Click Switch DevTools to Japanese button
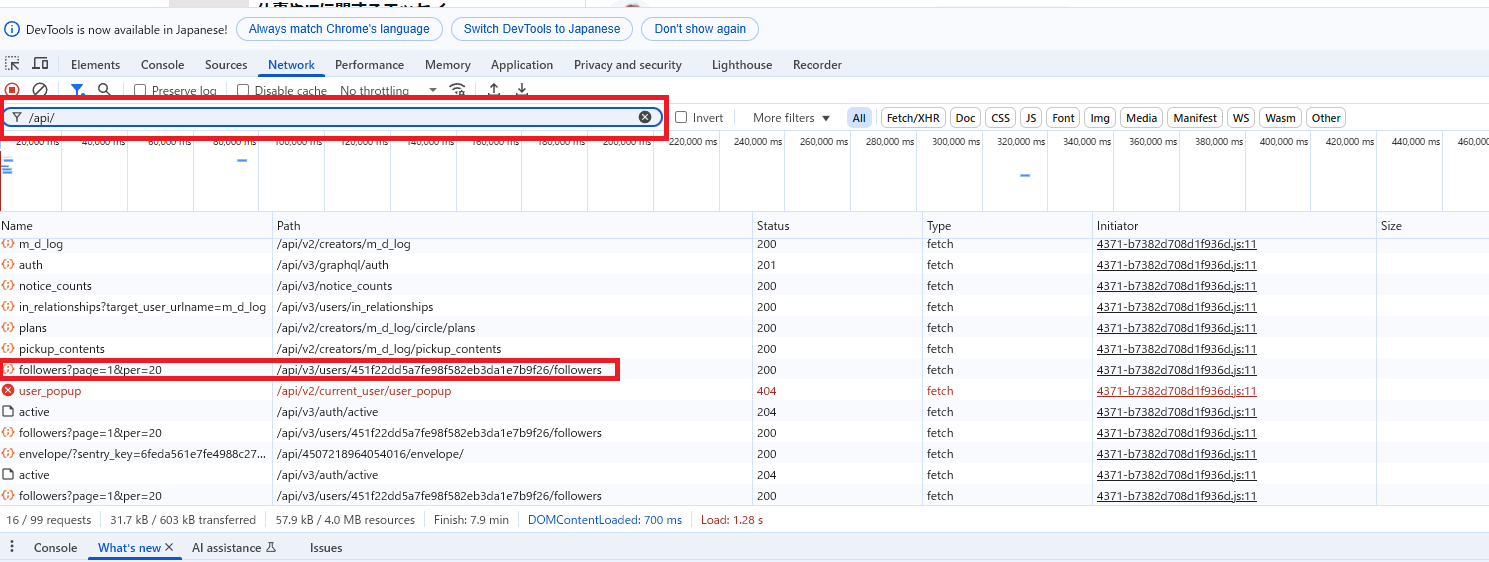 (x=541, y=29)
